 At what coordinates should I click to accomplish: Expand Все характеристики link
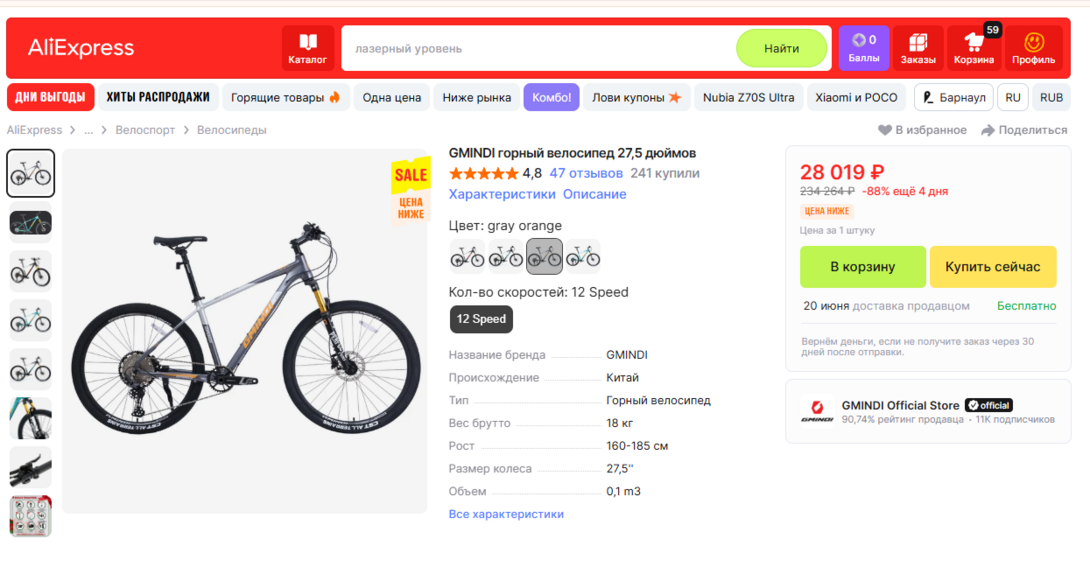[x=506, y=514]
